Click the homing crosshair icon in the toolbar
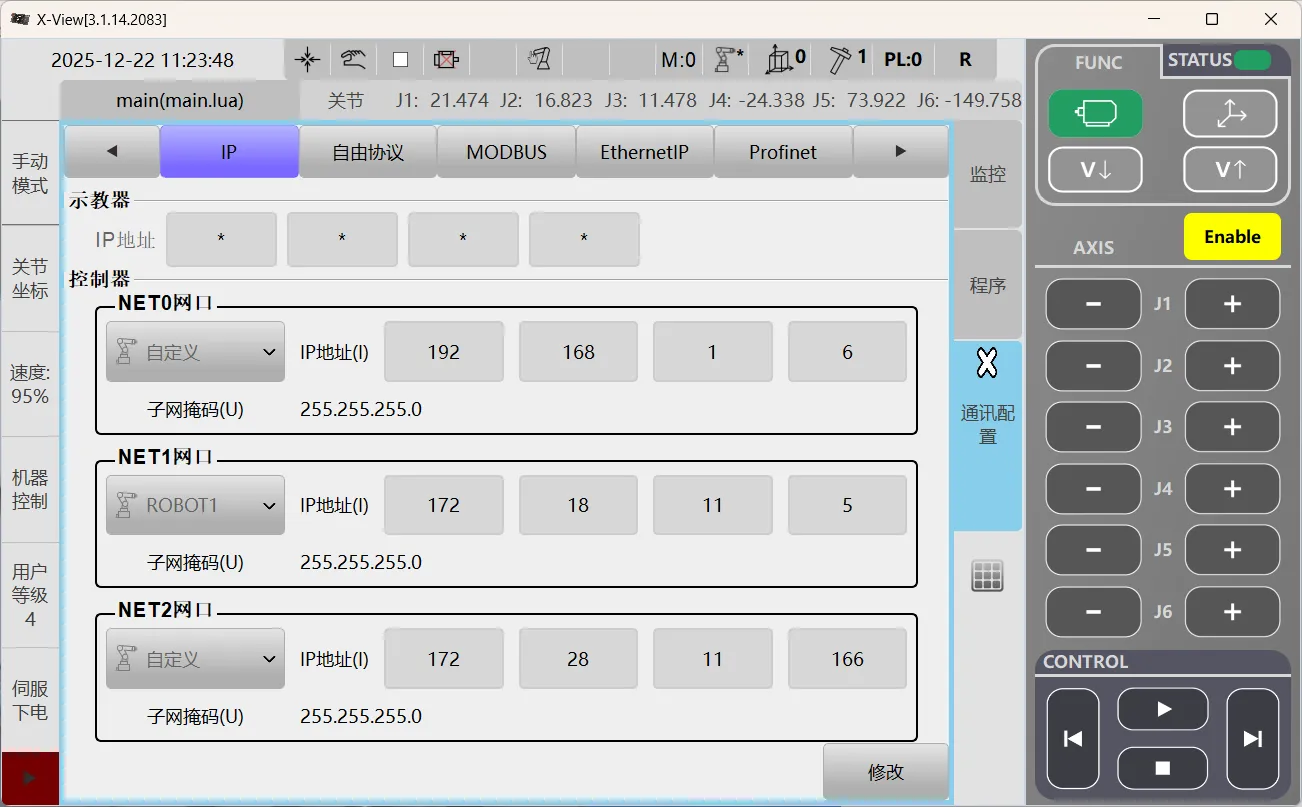This screenshot has height=807, width=1302. (307, 59)
